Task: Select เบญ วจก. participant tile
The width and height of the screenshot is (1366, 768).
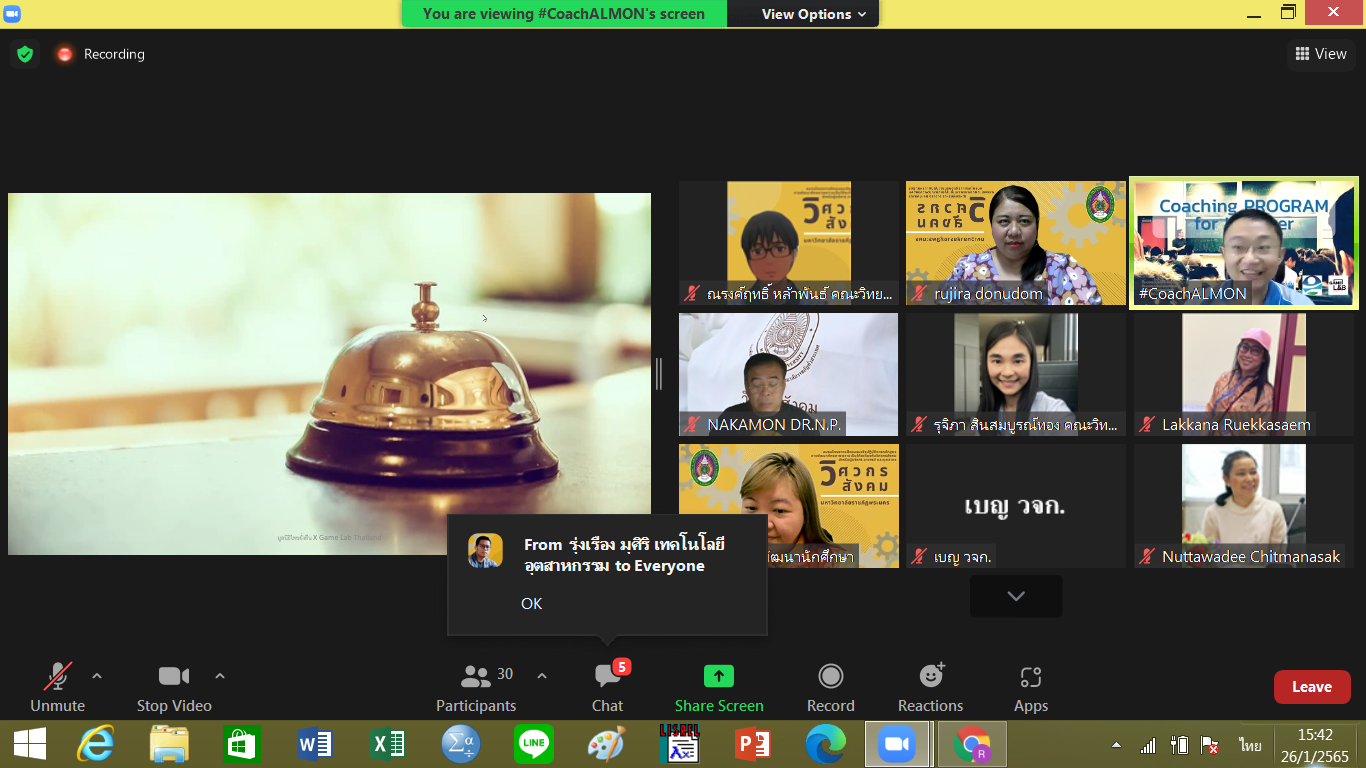Action: (x=1016, y=506)
